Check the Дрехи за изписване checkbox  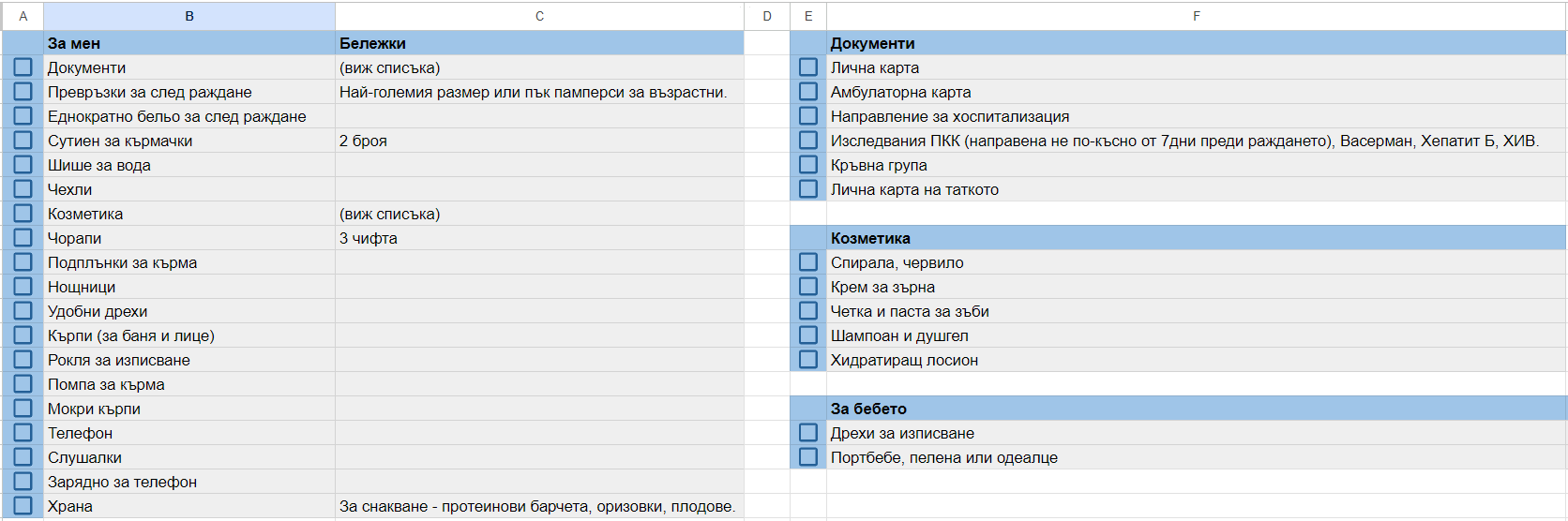tap(808, 433)
